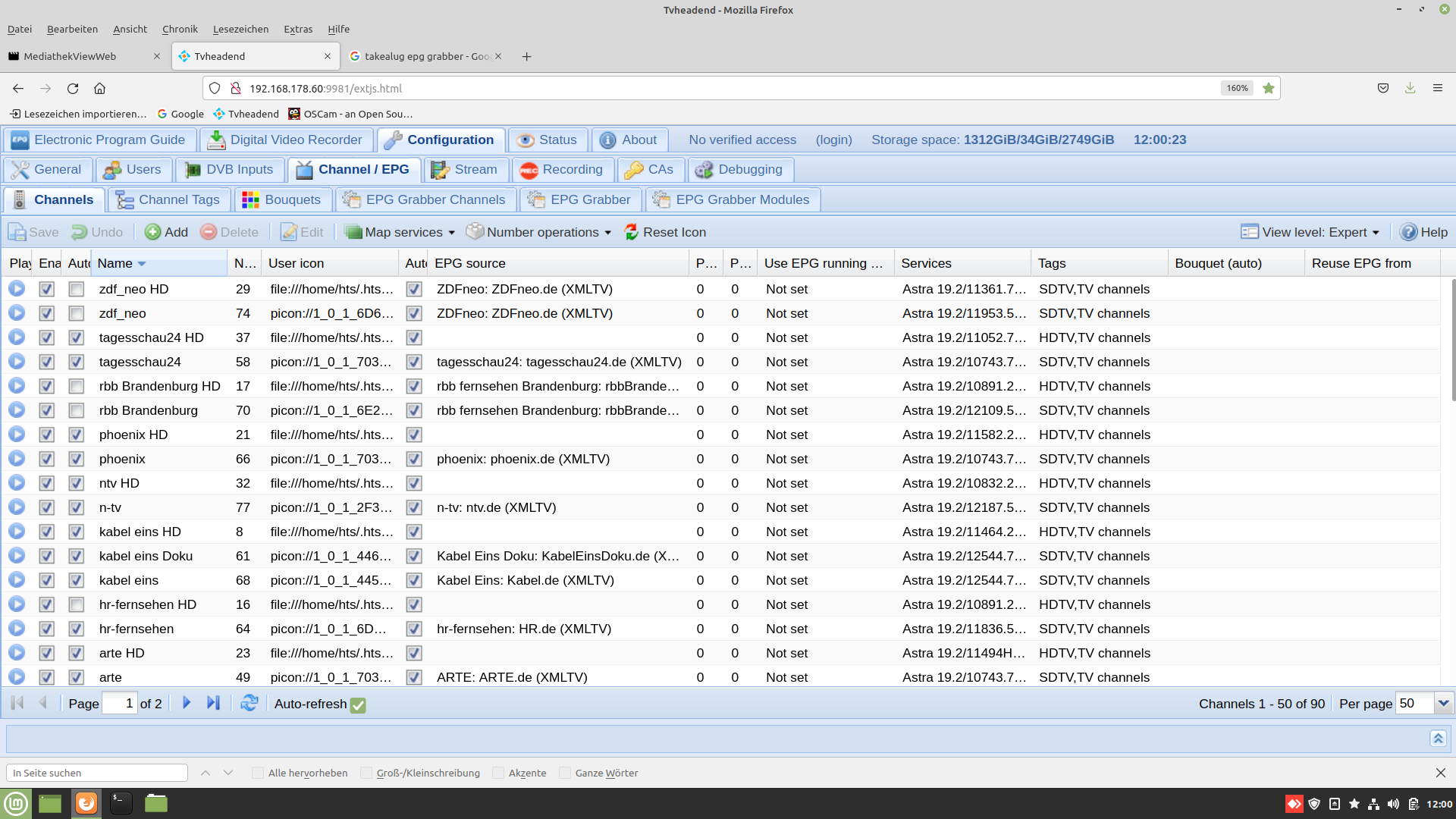Go to the first page of channels
The height and width of the screenshot is (819, 1456).
[17, 703]
